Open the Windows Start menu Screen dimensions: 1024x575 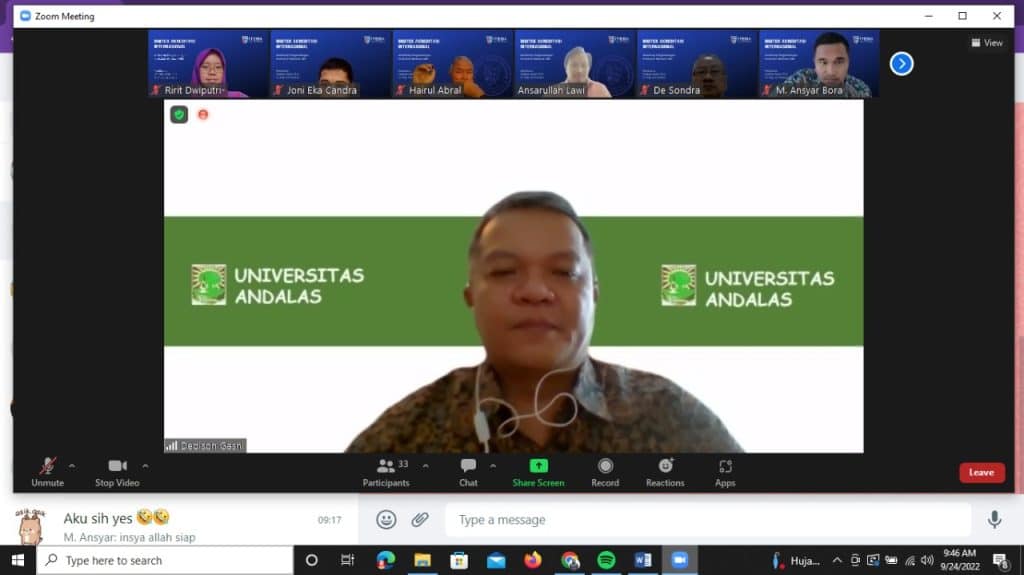click(18, 561)
